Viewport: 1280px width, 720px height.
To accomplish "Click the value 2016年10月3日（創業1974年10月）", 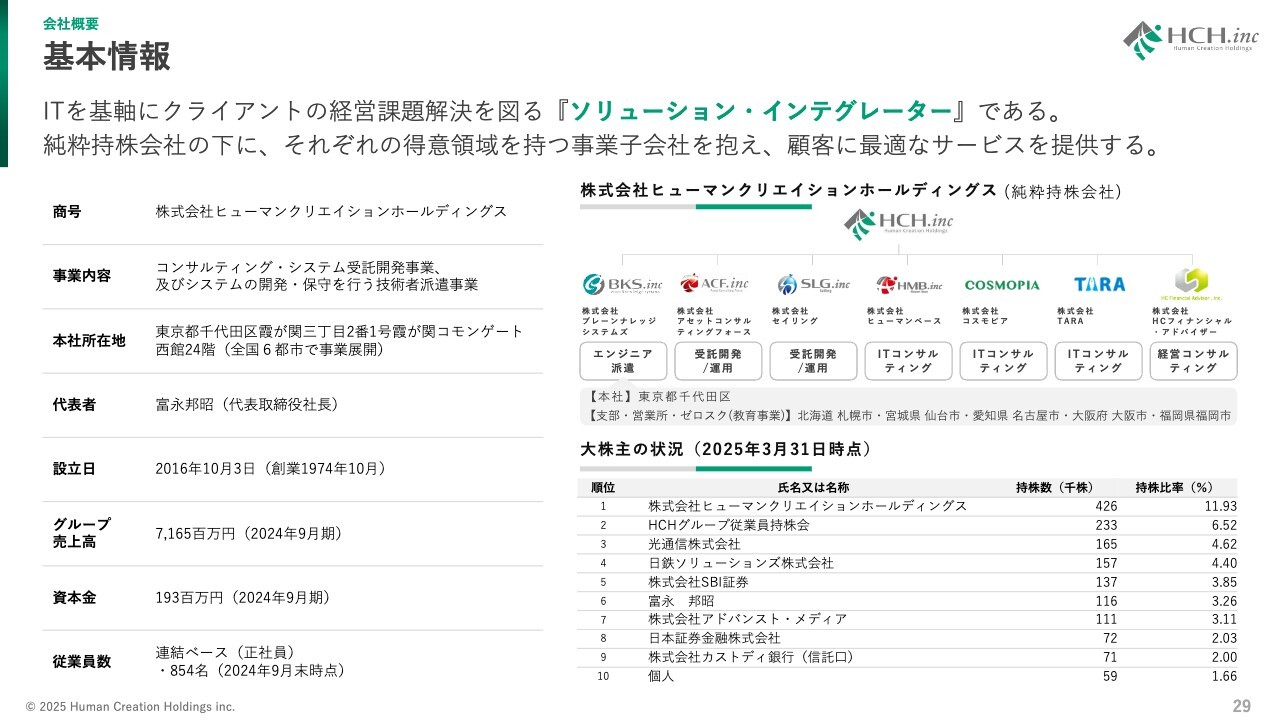I will tap(271, 469).
